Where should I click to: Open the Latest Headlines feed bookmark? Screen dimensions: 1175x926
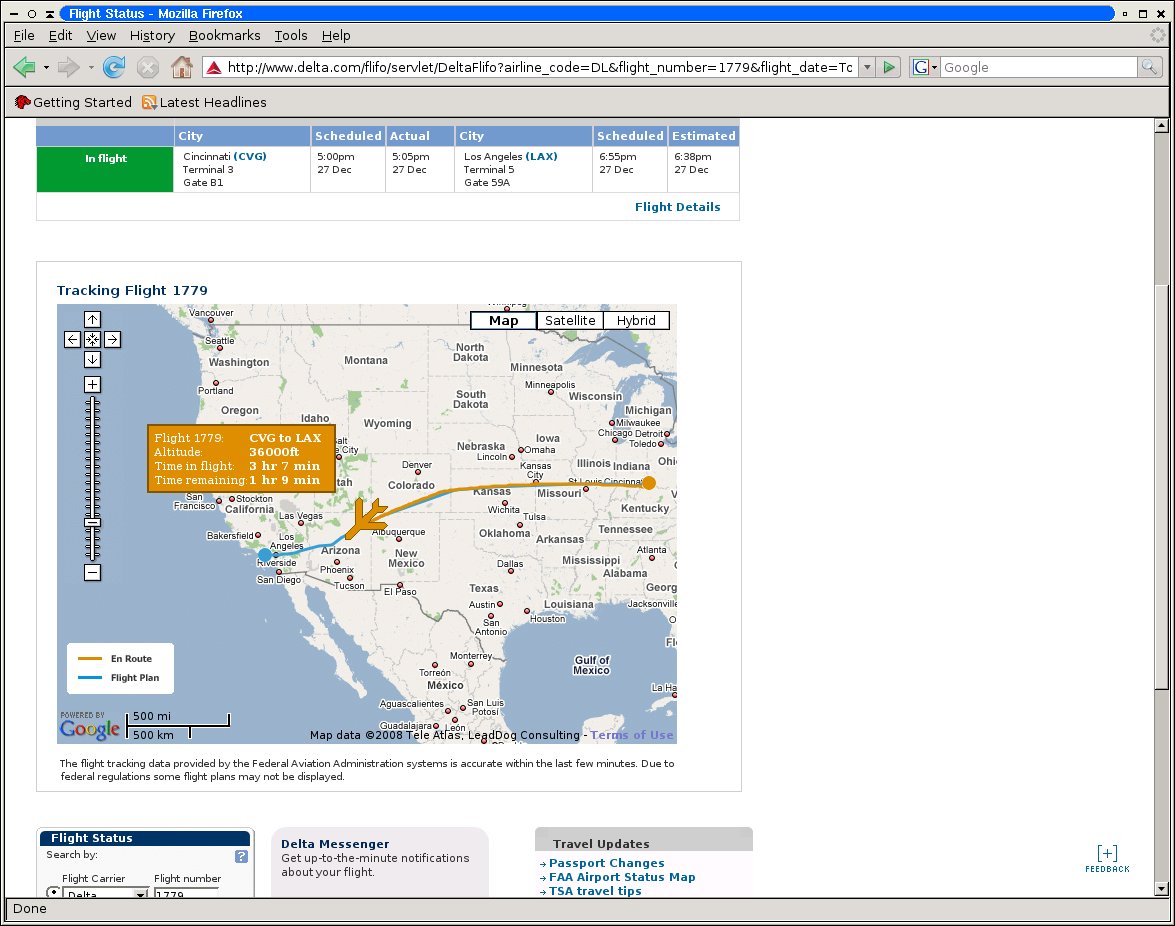click(x=205, y=103)
